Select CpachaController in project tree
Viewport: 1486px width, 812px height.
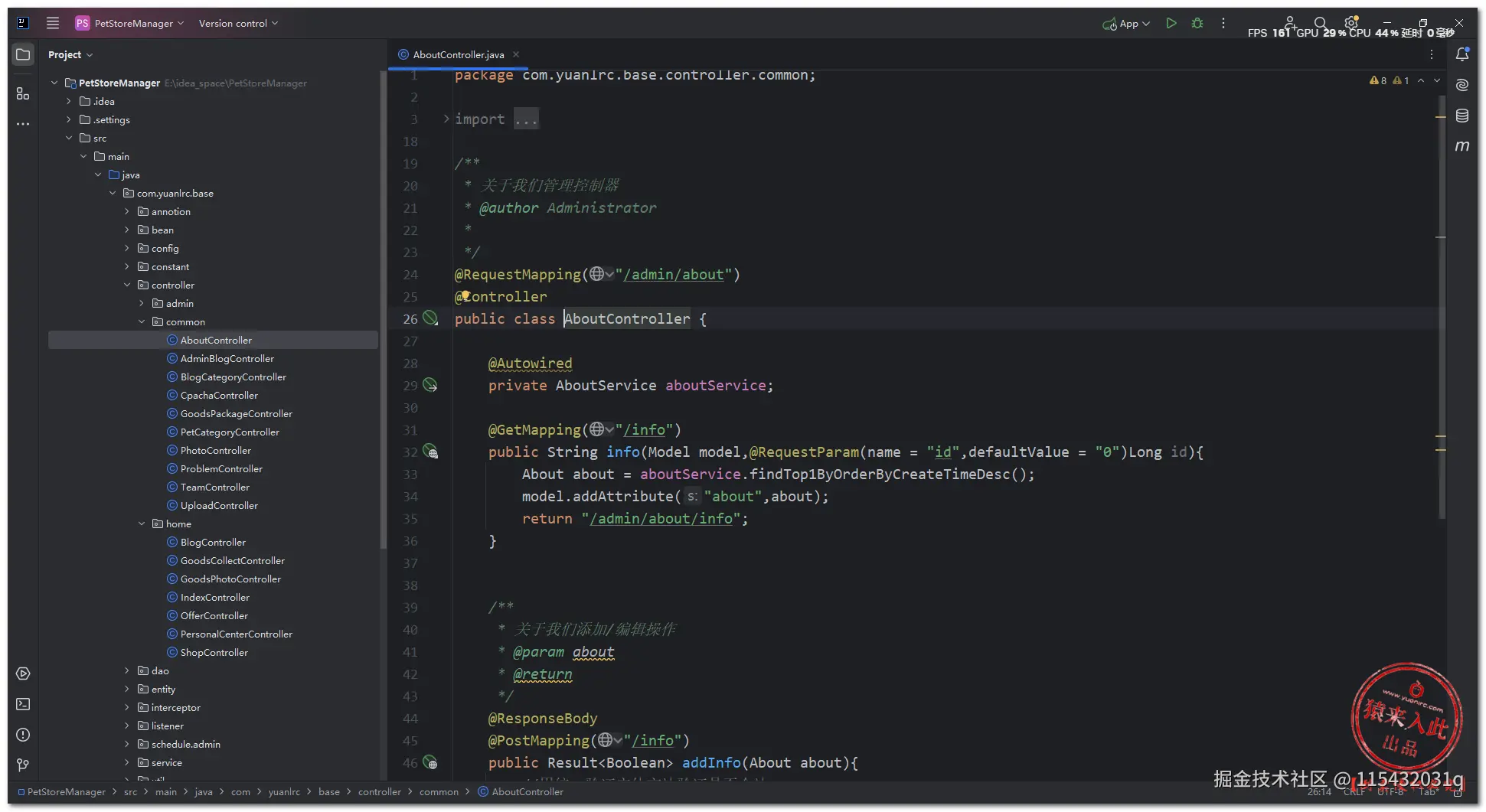tap(219, 395)
